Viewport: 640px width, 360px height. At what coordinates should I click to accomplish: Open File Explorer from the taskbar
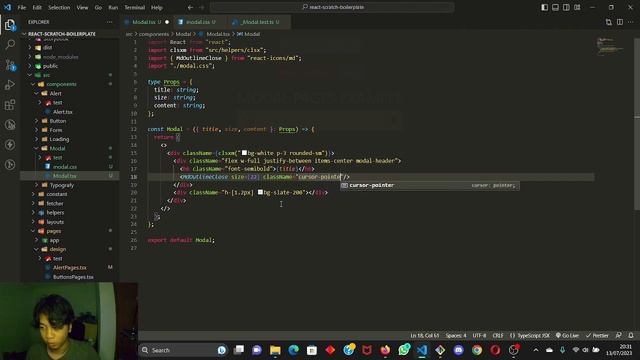click(x=275, y=350)
